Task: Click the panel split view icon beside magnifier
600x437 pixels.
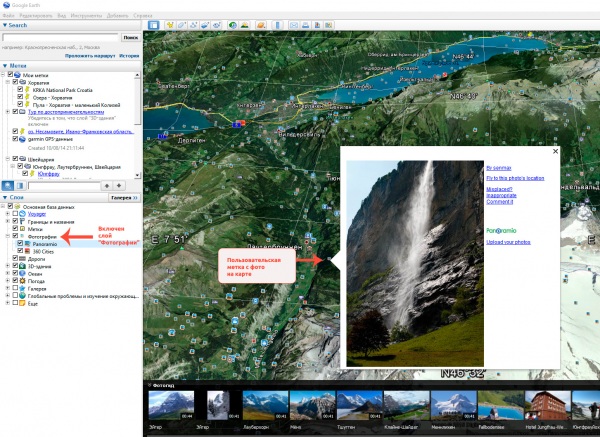Action: pos(20,186)
